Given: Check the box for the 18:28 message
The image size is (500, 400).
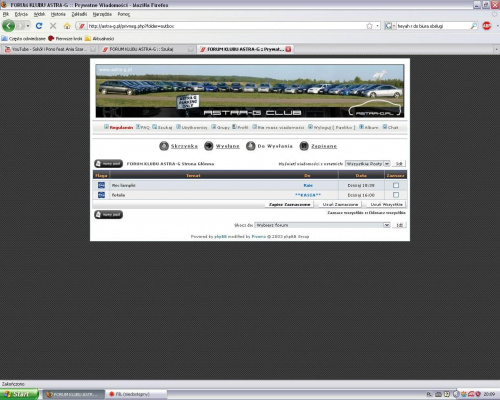Looking at the screenshot, I should [x=396, y=185].
